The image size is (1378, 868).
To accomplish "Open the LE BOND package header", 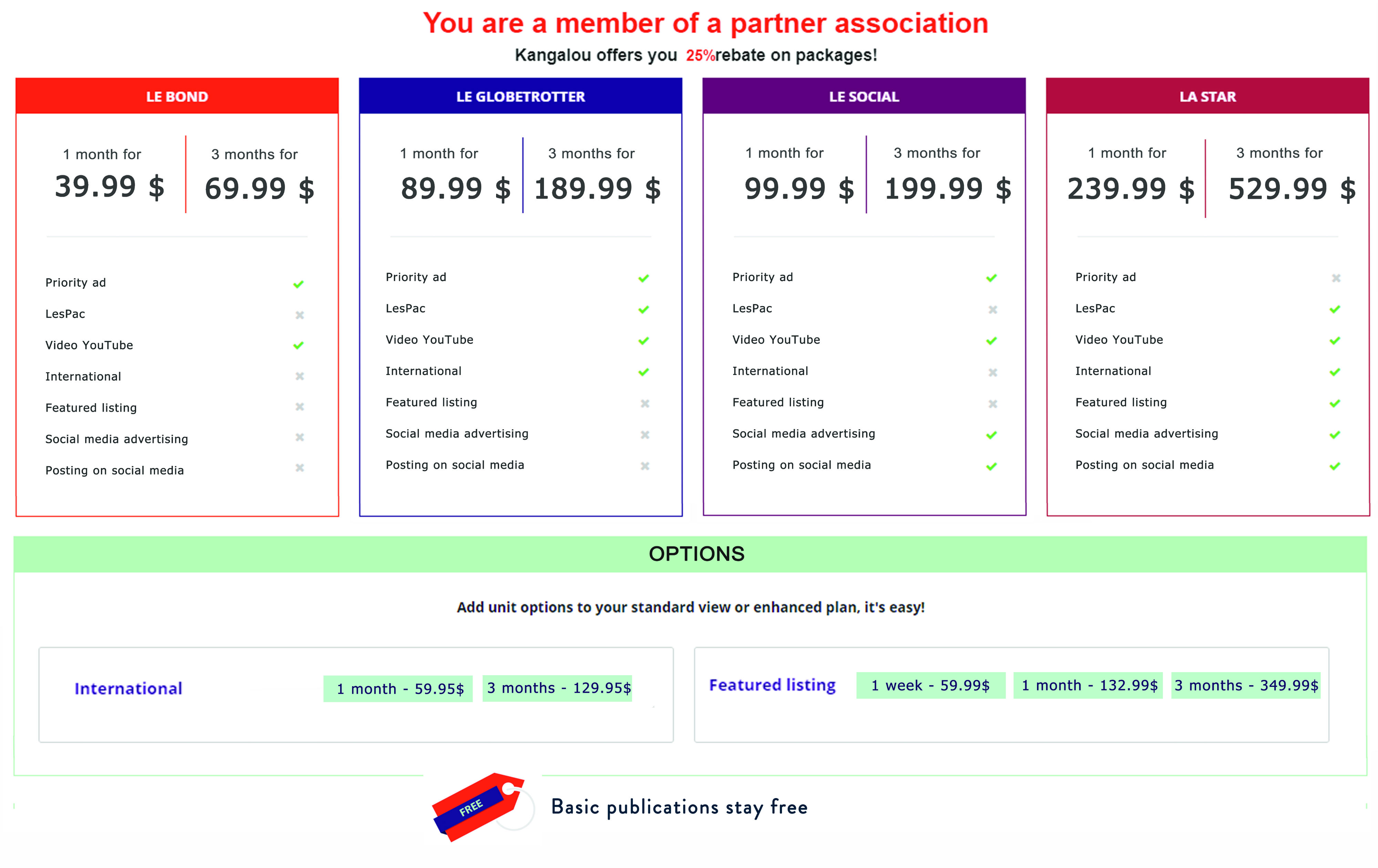I will (x=177, y=96).
